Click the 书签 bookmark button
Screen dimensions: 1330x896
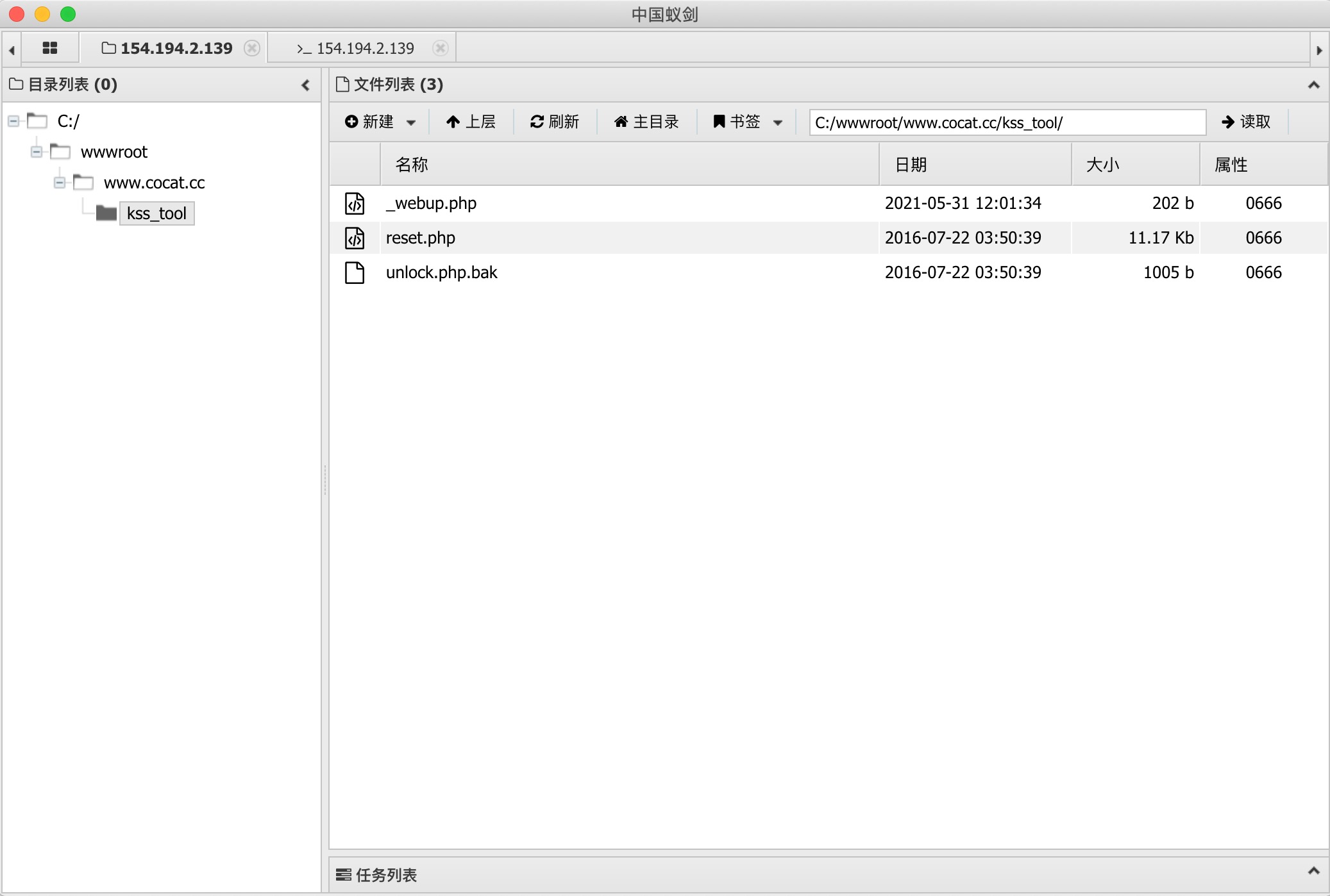point(737,122)
